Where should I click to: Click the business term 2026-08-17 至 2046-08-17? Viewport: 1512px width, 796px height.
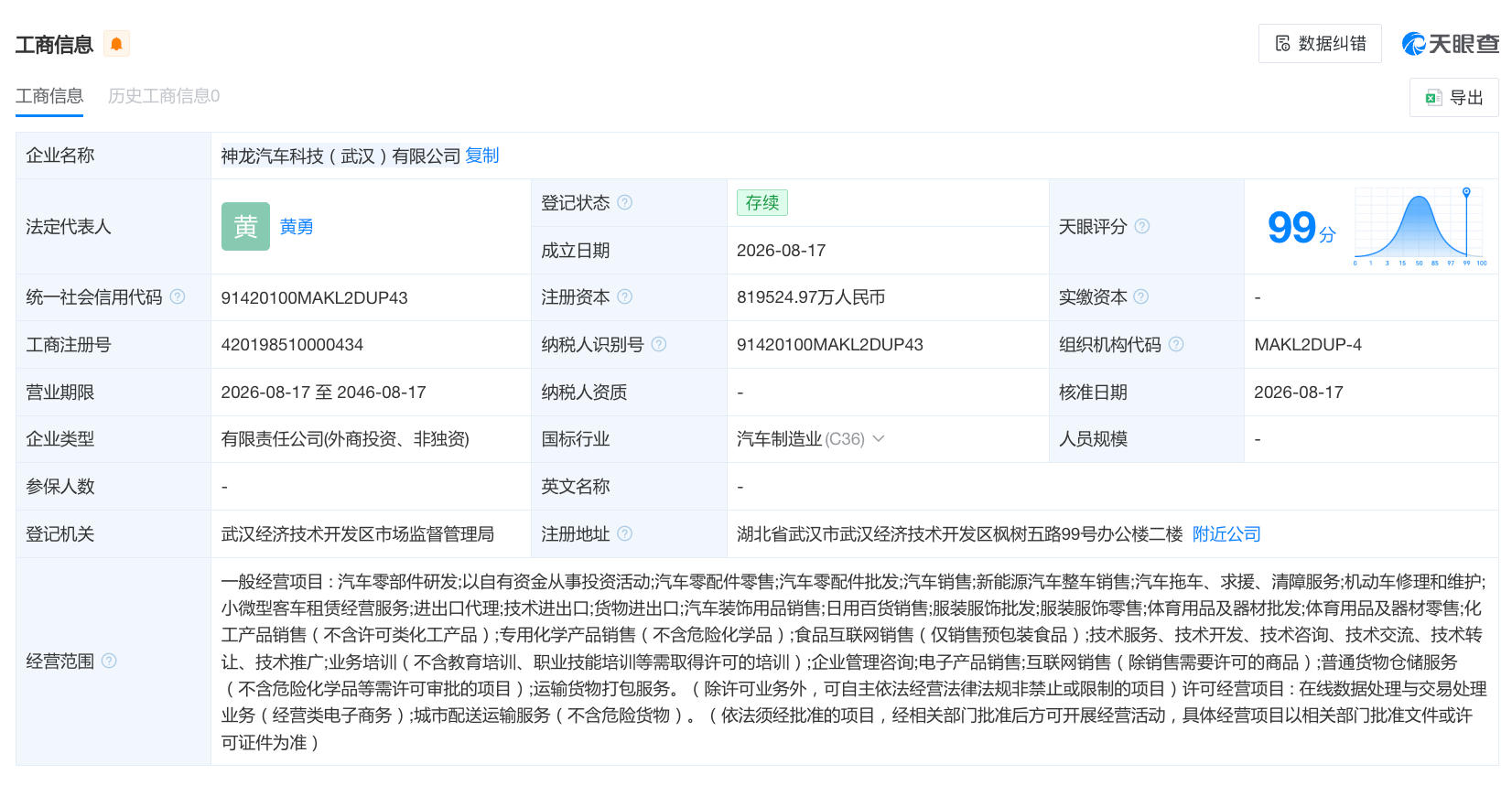(324, 393)
